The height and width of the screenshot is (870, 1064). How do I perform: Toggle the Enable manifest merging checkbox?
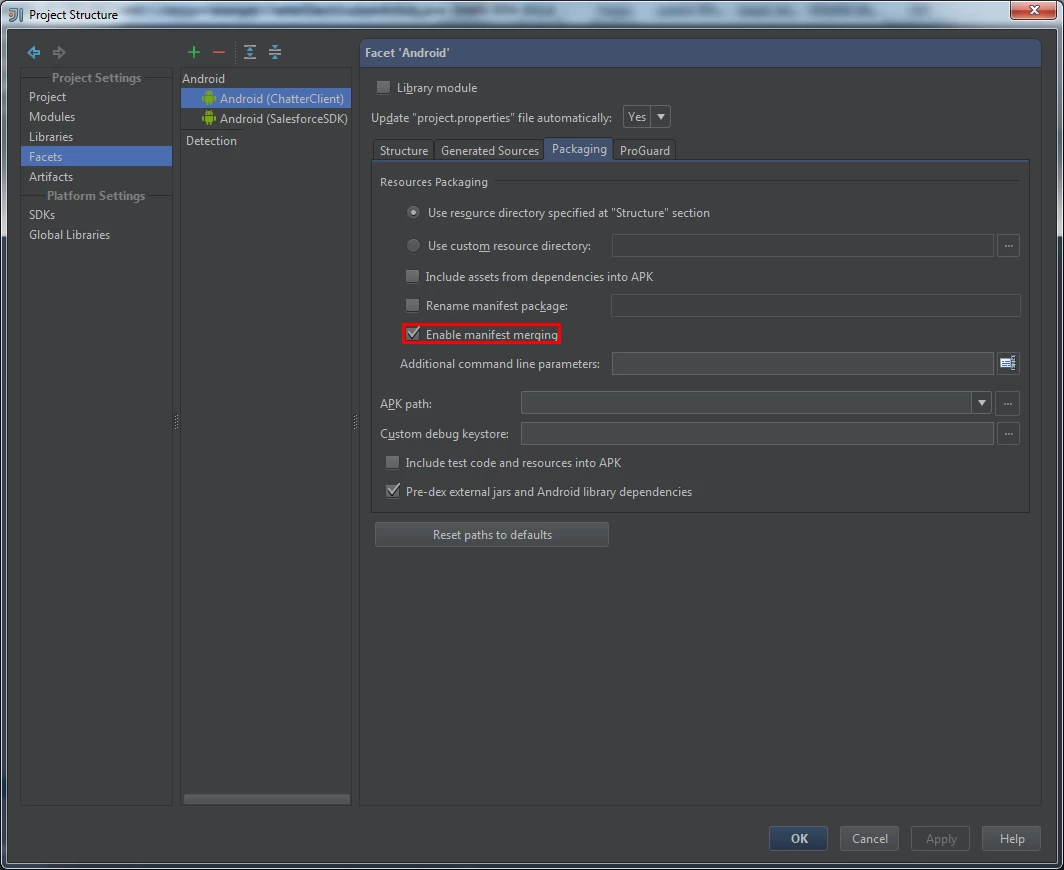413,334
